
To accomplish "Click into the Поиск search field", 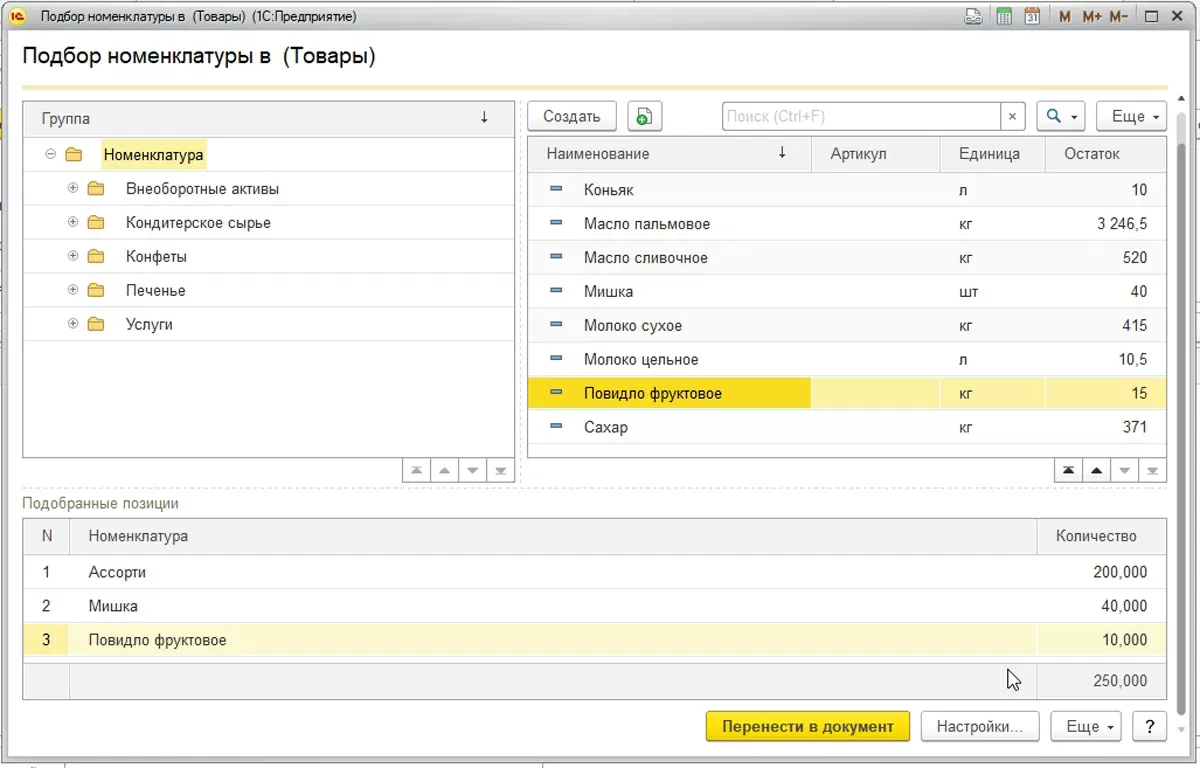I will click(860, 117).
